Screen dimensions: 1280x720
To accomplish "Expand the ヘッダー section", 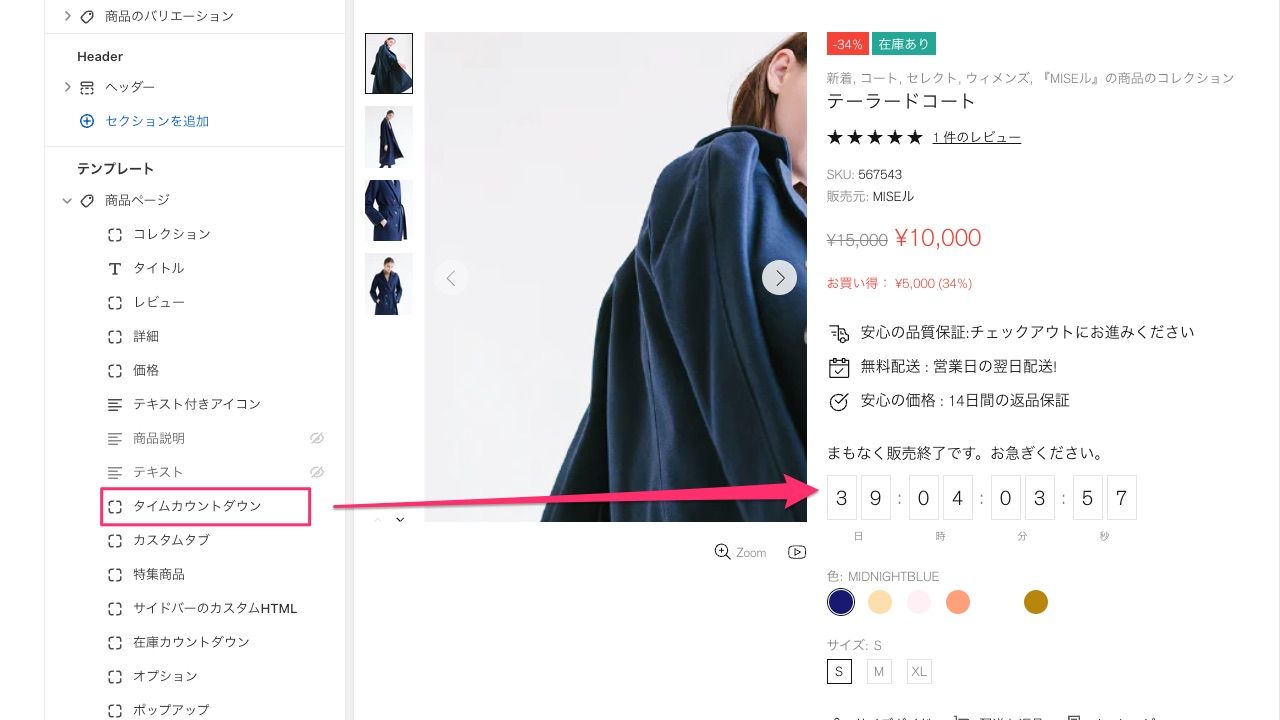I will (67, 87).
